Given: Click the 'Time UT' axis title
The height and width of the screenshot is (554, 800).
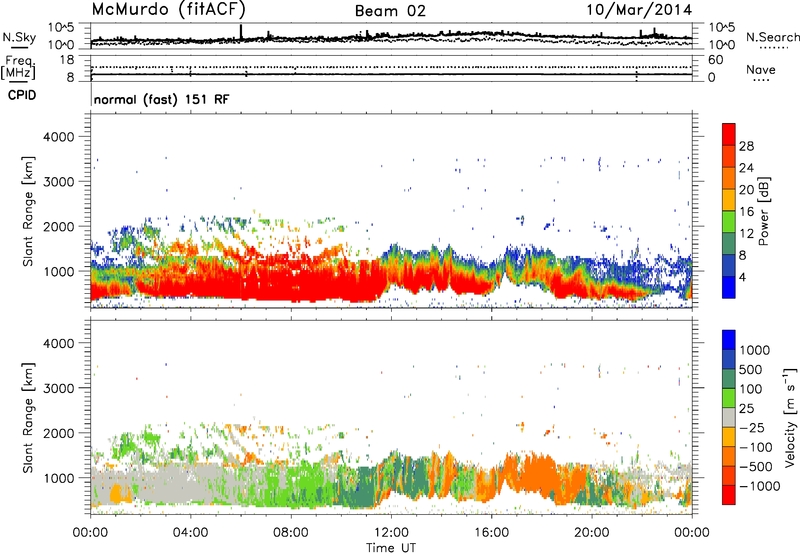Looking at the screenshot, I should coord(391,547).
